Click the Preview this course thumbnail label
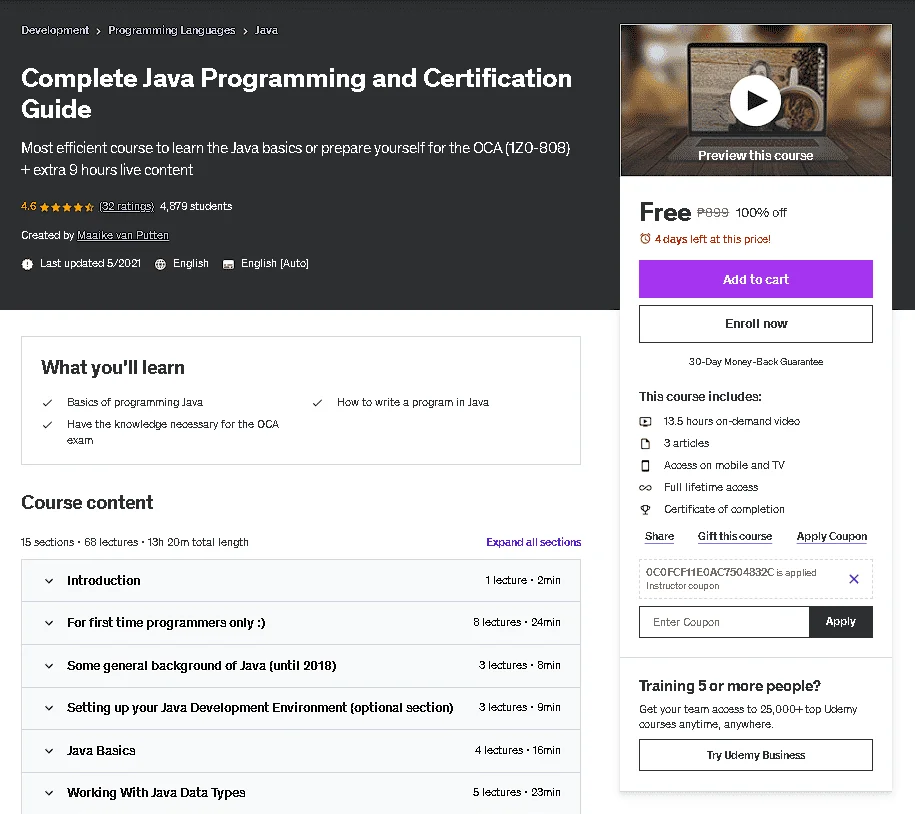The image size is (915, 814). pos(755,156)
